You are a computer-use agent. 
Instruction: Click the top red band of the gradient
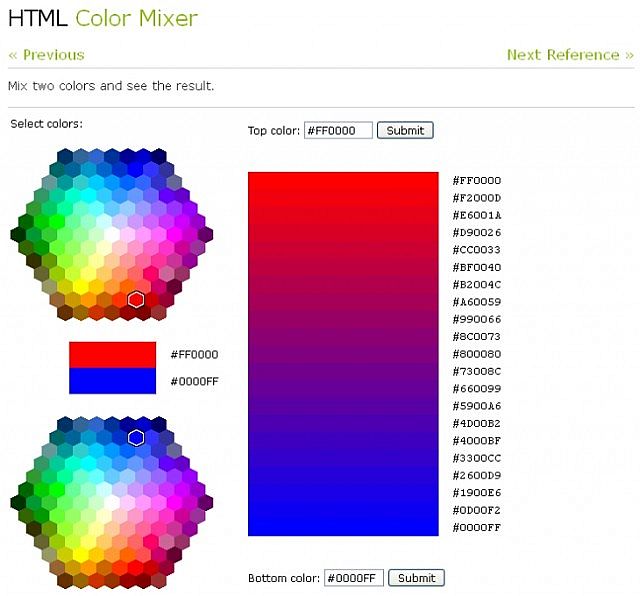(343, 180)
